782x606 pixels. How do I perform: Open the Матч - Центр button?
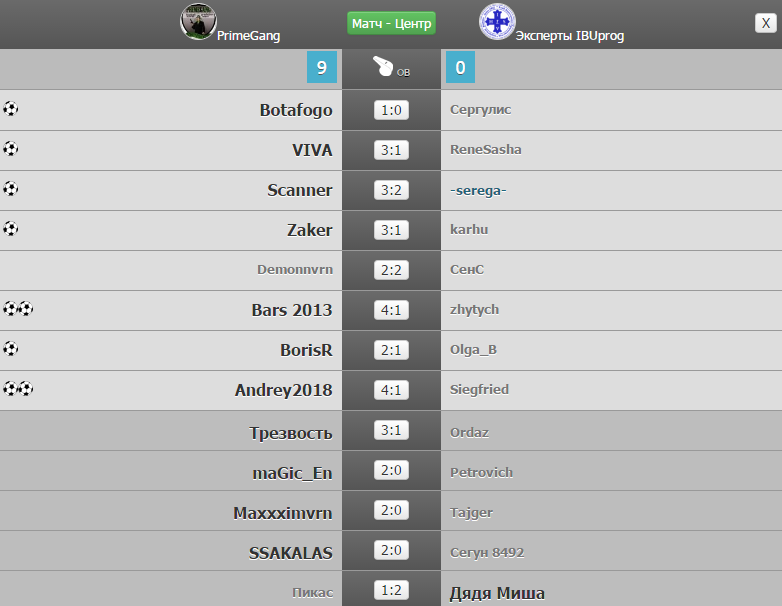(x=391, y=23)
